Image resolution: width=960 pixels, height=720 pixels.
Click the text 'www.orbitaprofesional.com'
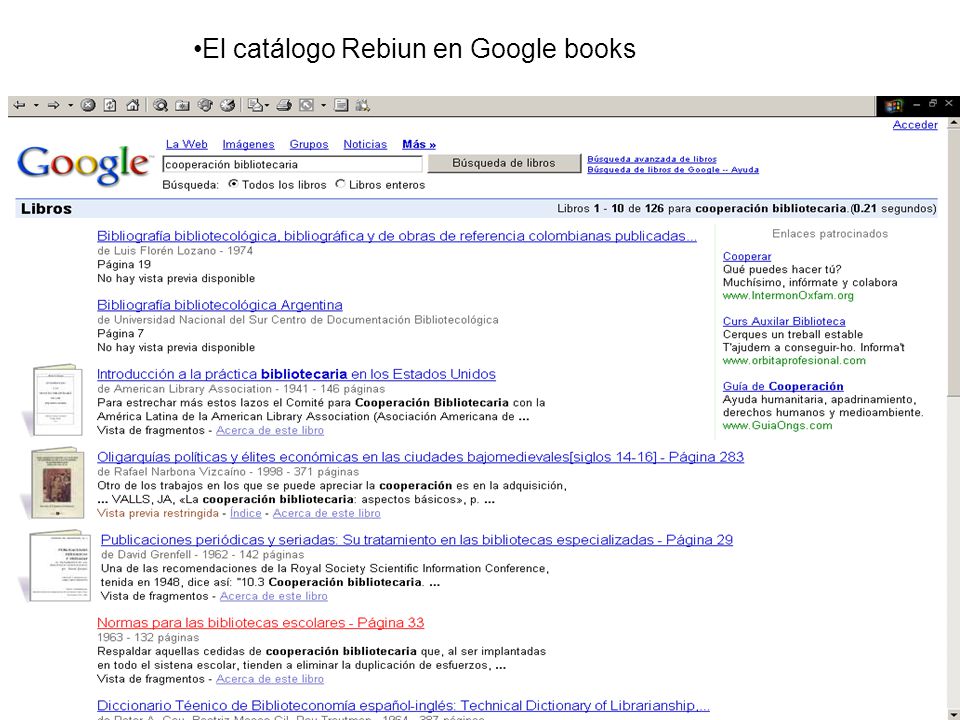794,361
